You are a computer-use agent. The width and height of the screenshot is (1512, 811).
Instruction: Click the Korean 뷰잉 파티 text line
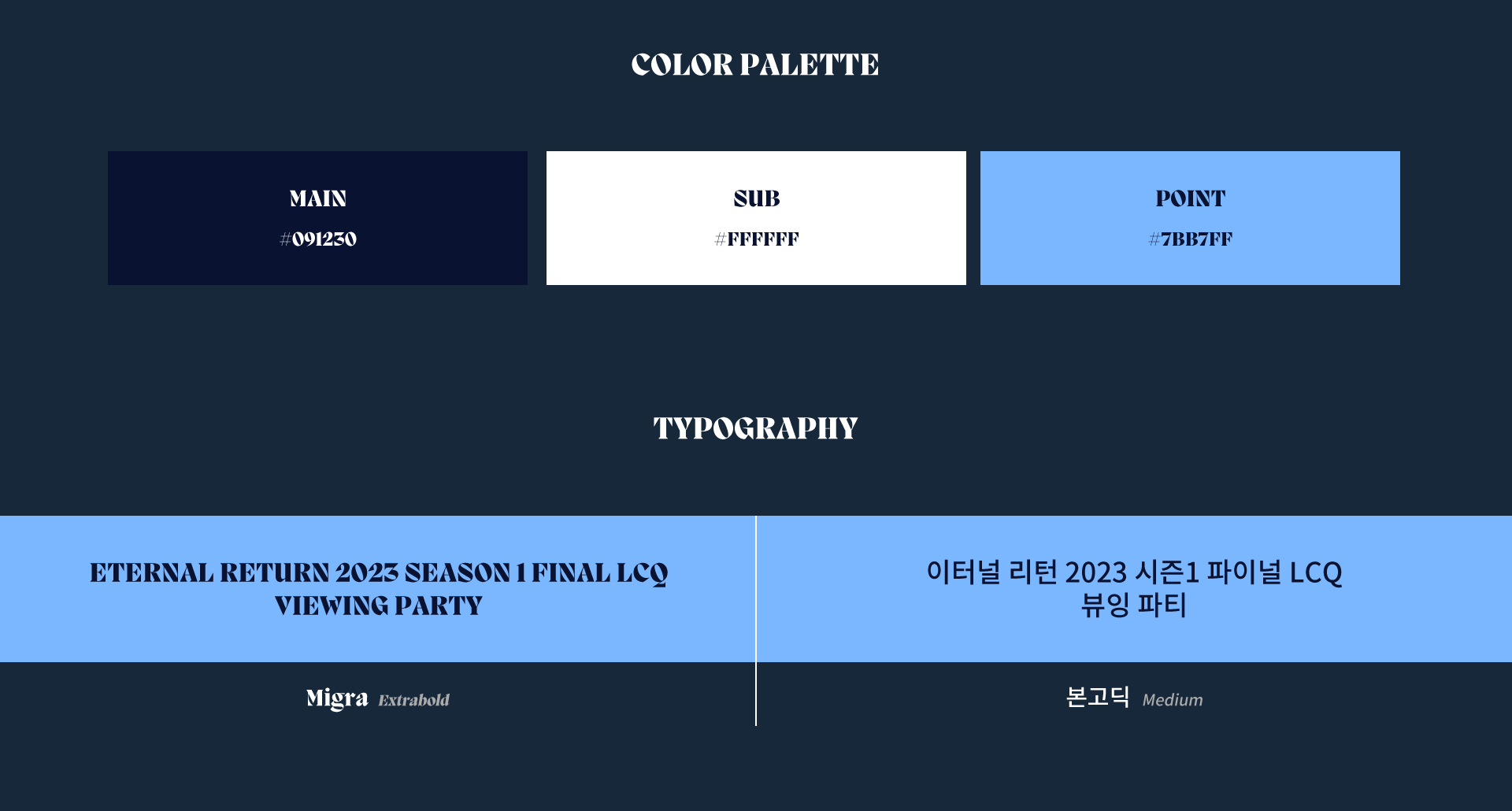click(x=1134, y=605)
